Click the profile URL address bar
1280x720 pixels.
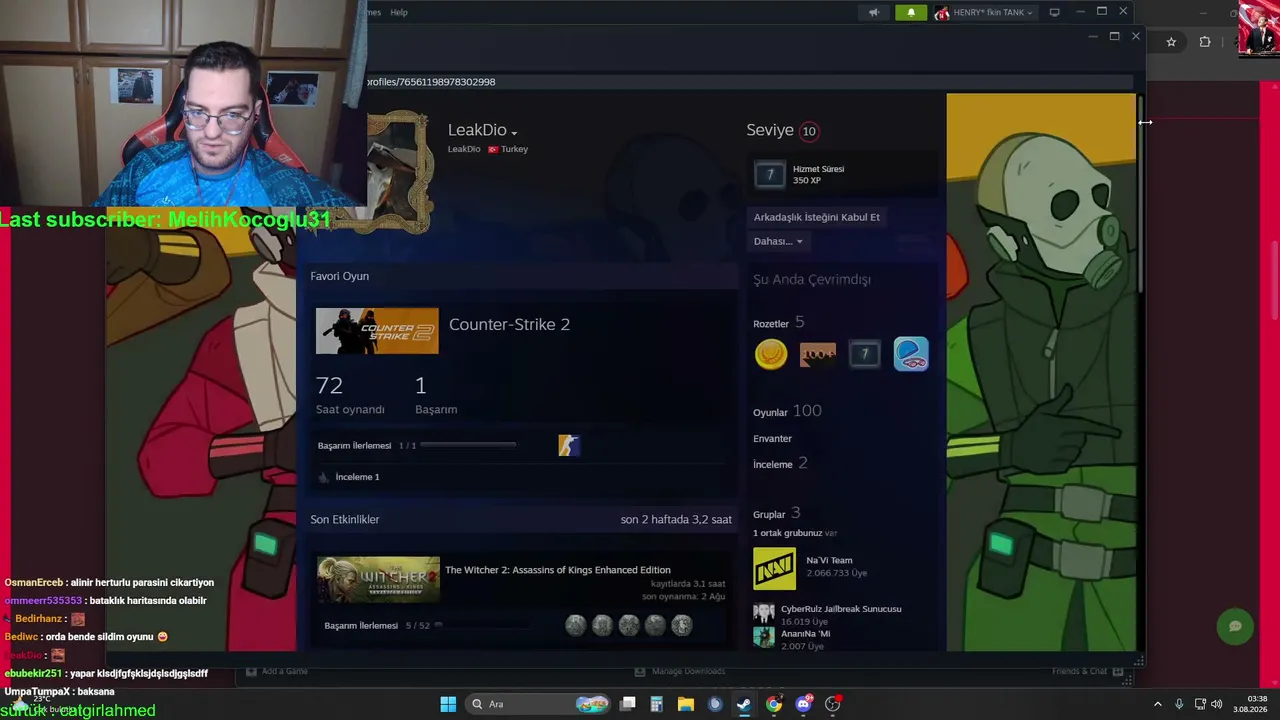click(750, 82)
